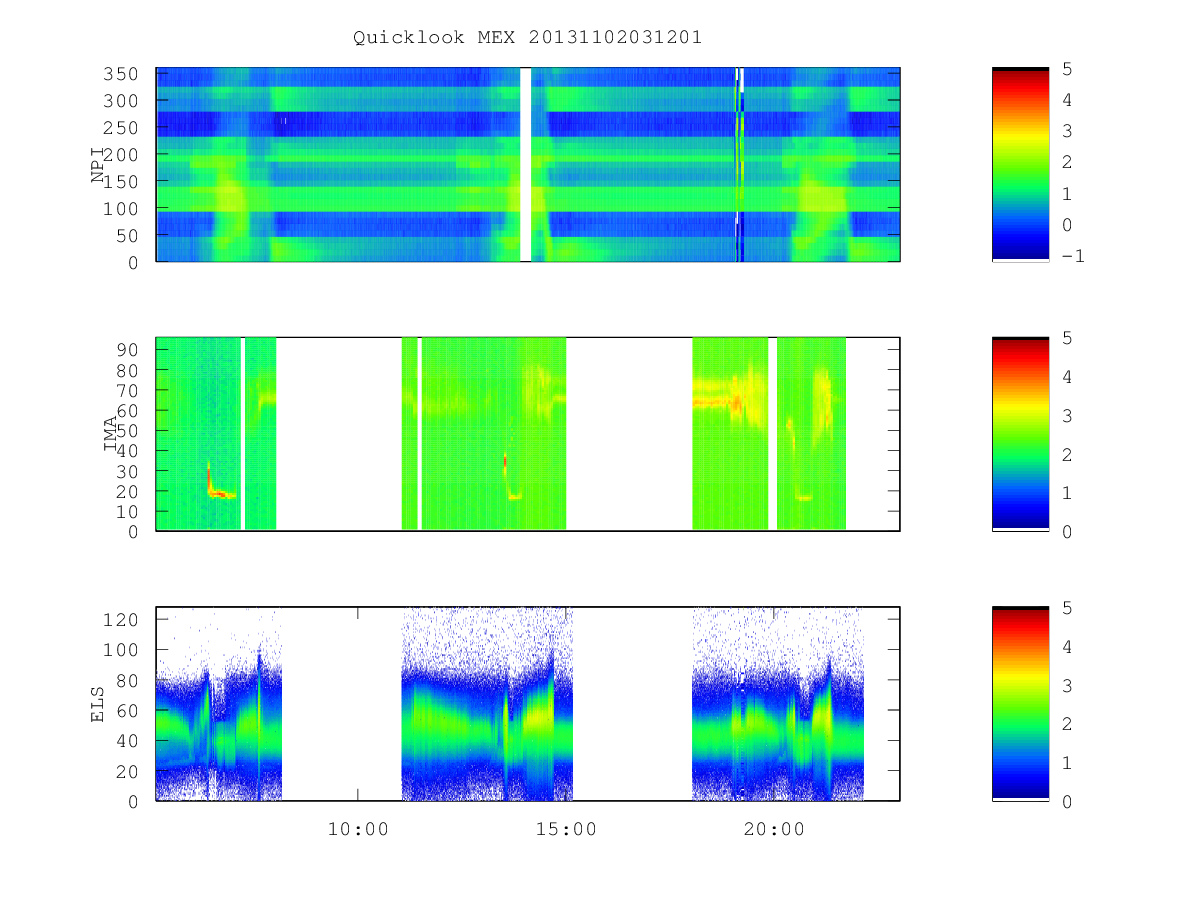Click the 1 label on ELS colorbar

1068,763
